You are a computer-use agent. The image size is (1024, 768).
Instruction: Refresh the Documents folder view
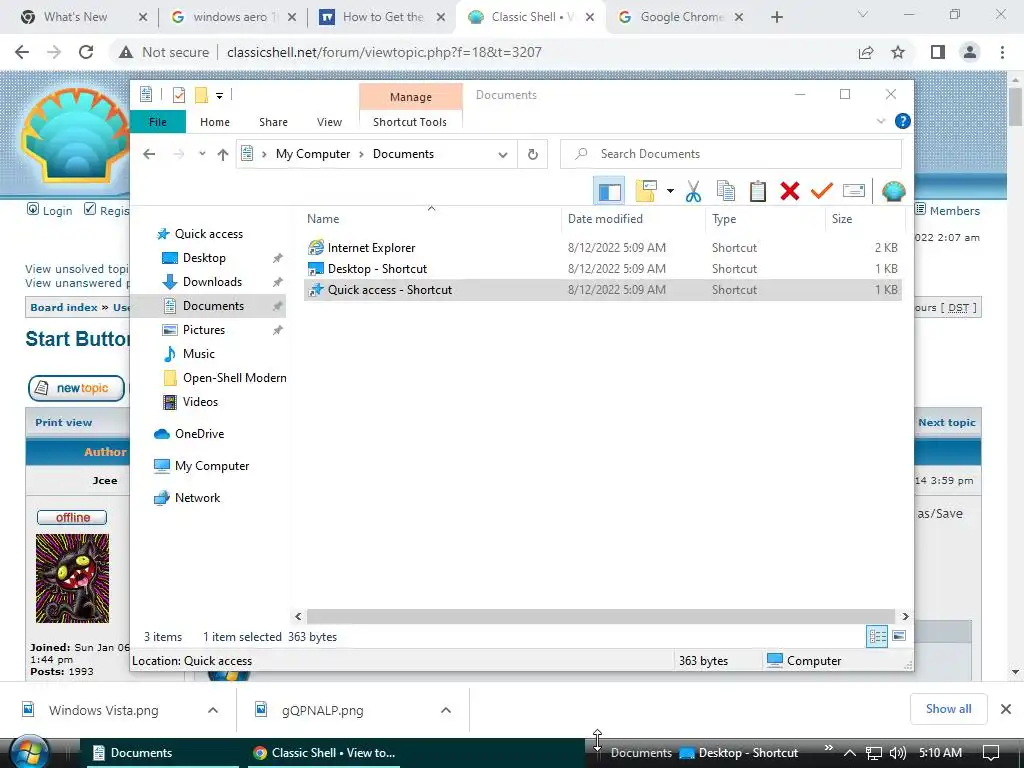click(x=533, y=154)
